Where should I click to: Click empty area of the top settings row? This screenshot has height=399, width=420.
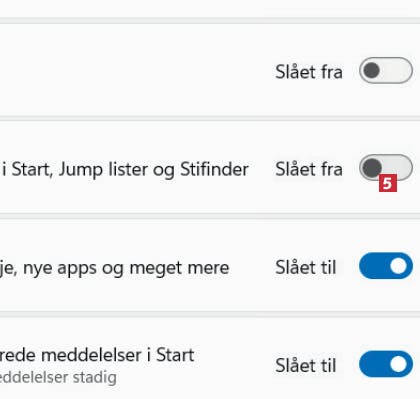pyautogui.click(x=133, y=70)
